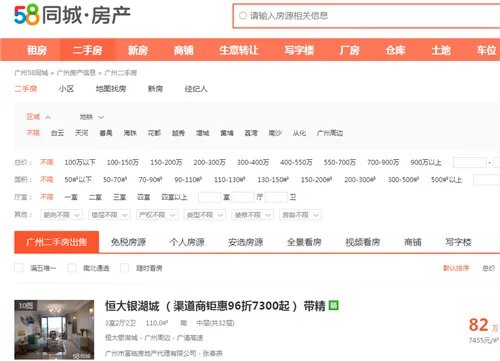Sort listings by 默认排序
Screen dimensions: 500x361
456,268
